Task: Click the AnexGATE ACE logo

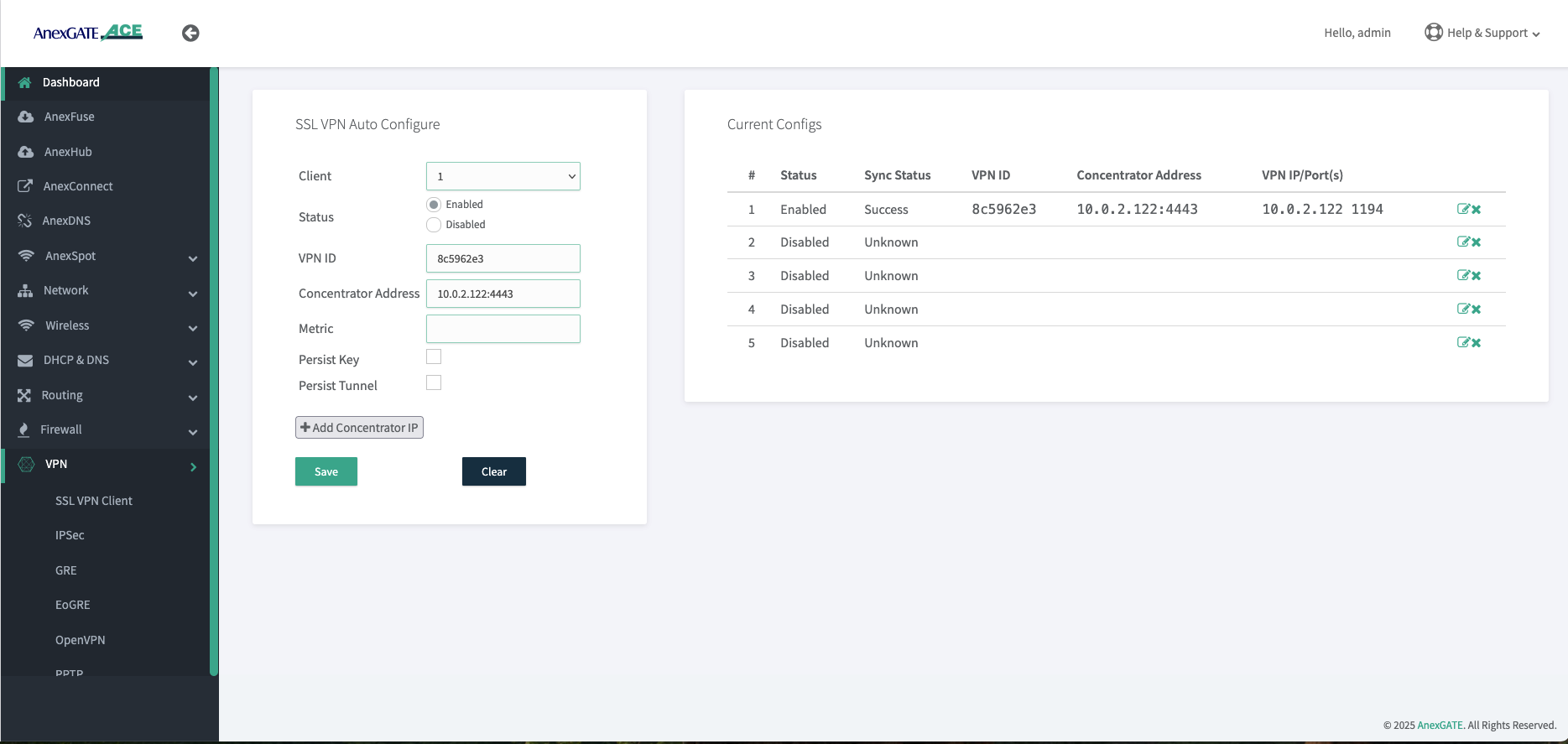Action: click(x=88, y=33)
